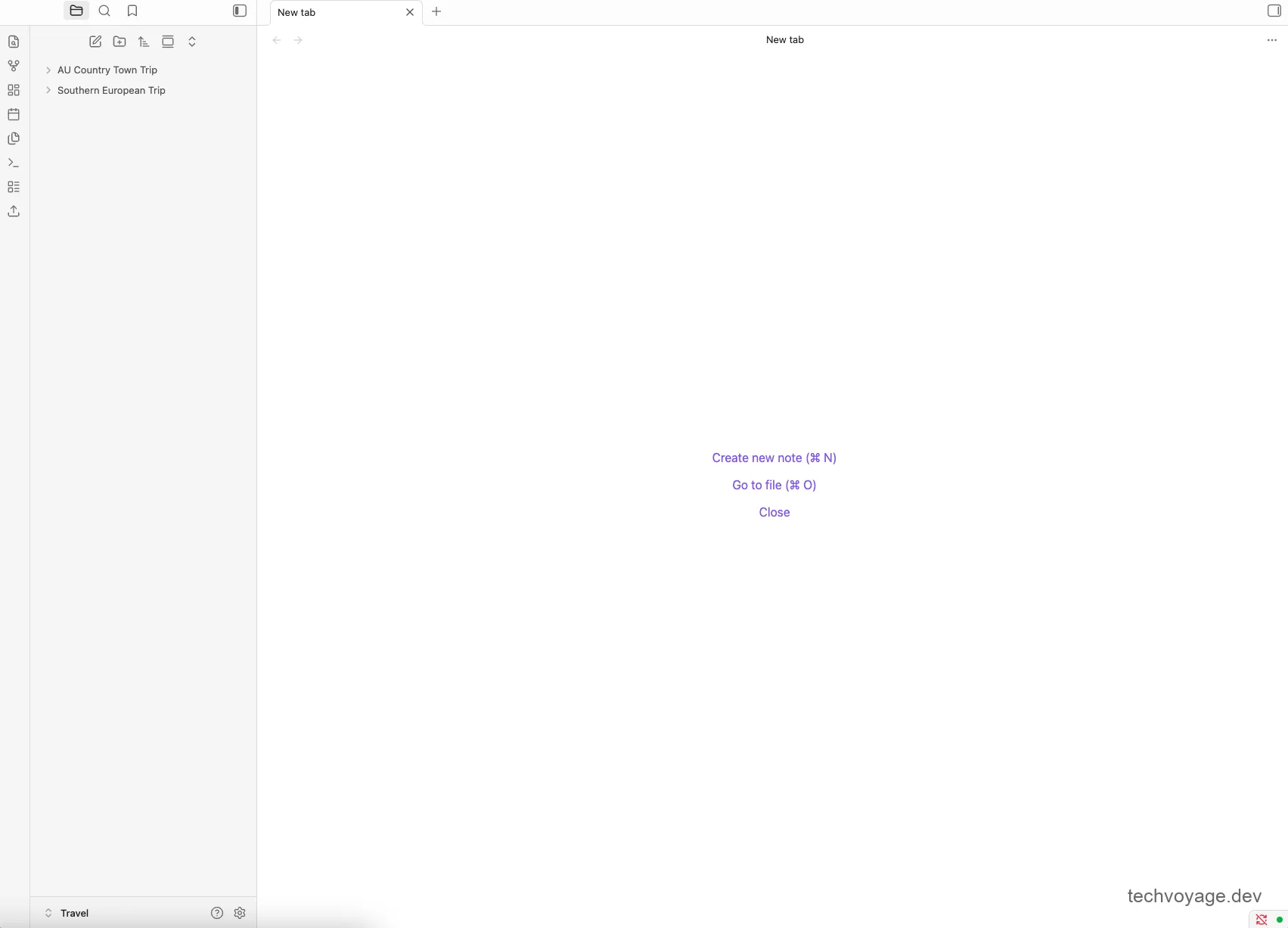Viewport: 1288px width, 928px height.
Task: Add a new tab with plus
Action: (x=436, y=11)
